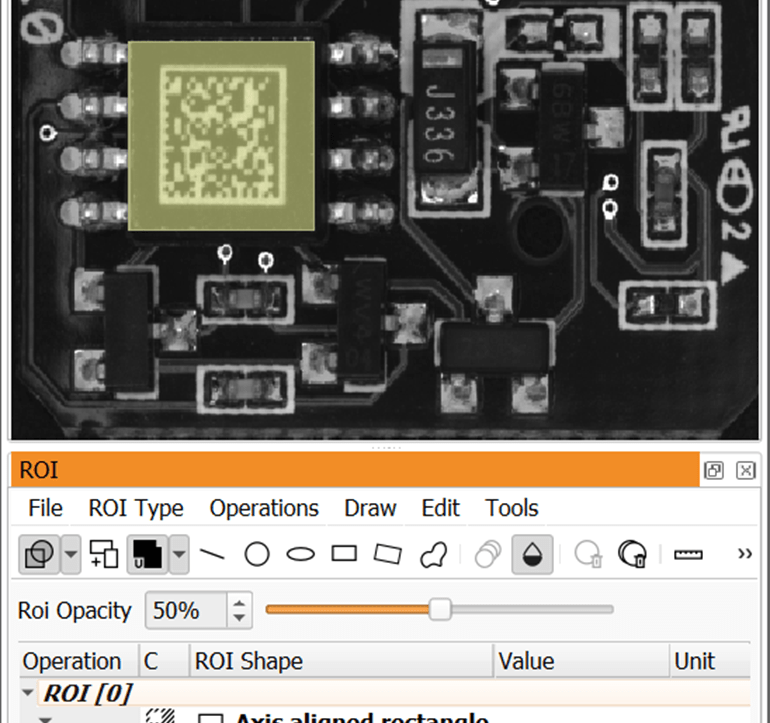This screenshot has height=723, width=770.
Task: Select the rotated rectangle tool
Action: (388, 554)
